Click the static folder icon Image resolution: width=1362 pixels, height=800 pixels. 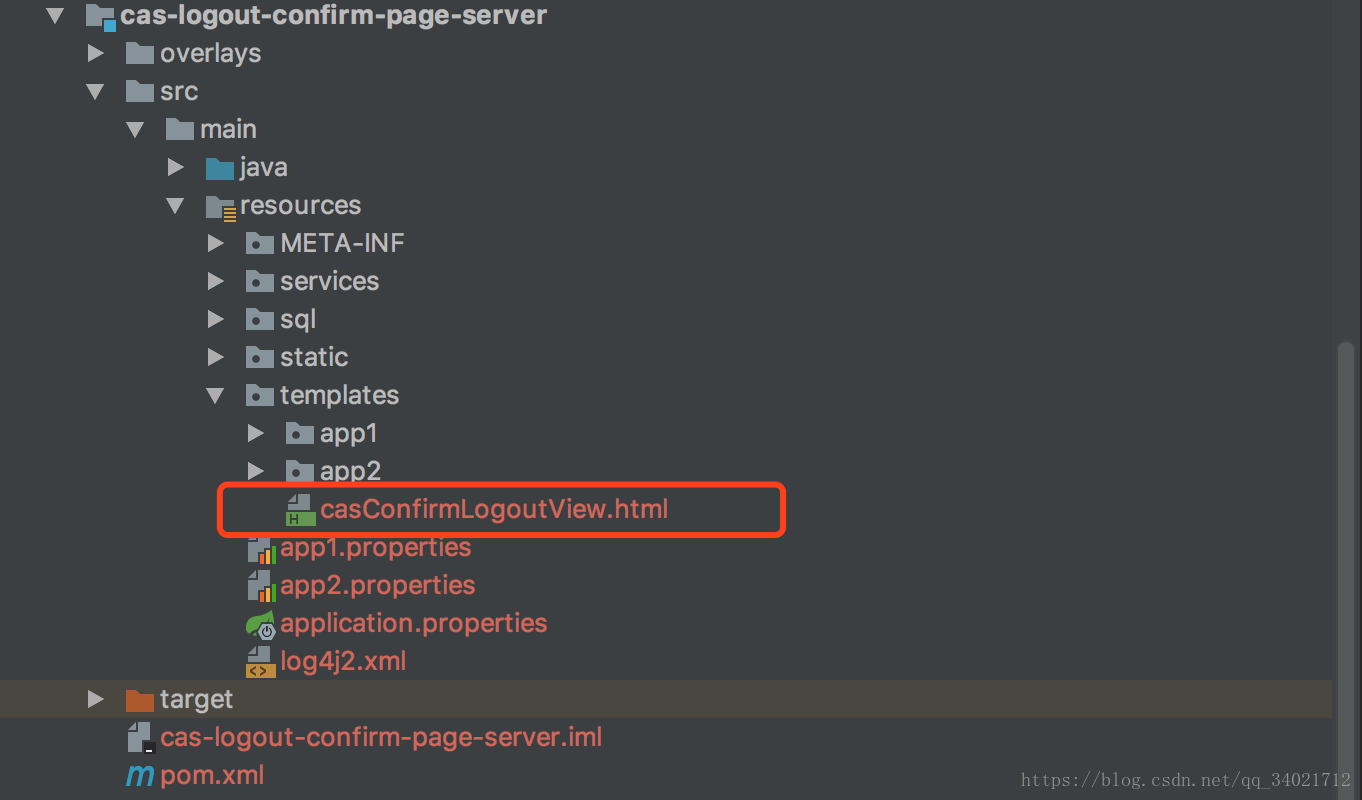coord(260,357)
